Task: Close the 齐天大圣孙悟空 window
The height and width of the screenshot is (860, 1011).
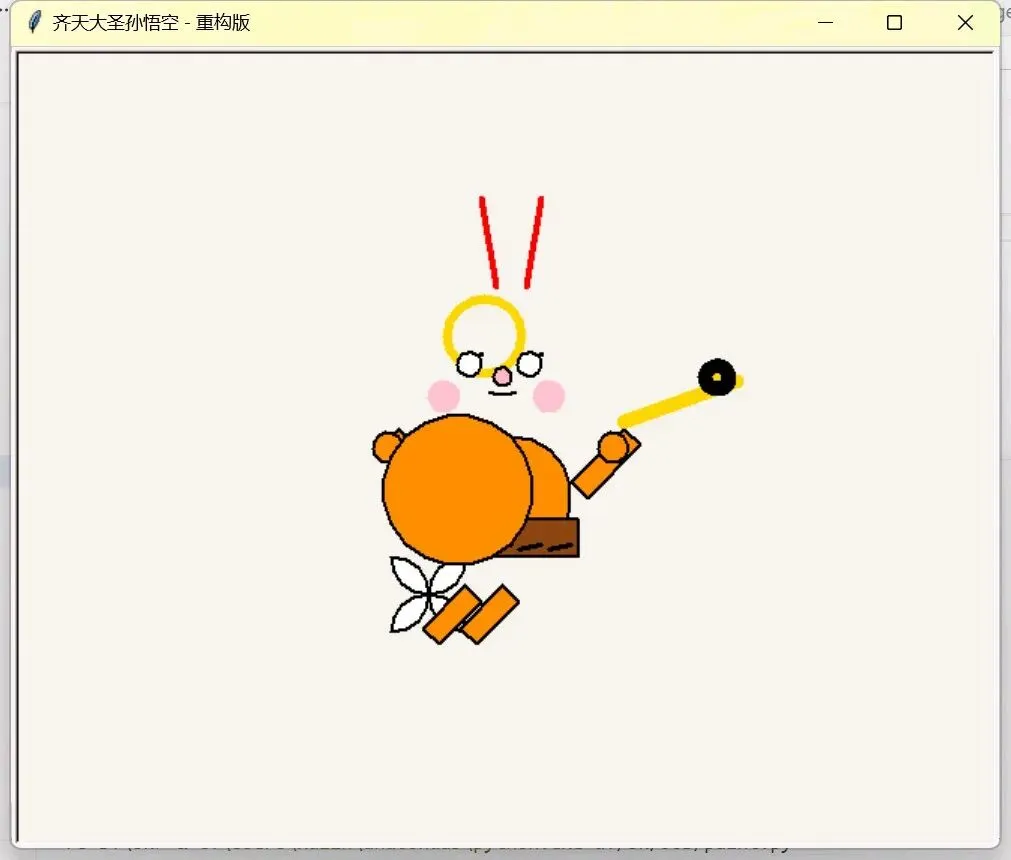Action: click(965, 23)
